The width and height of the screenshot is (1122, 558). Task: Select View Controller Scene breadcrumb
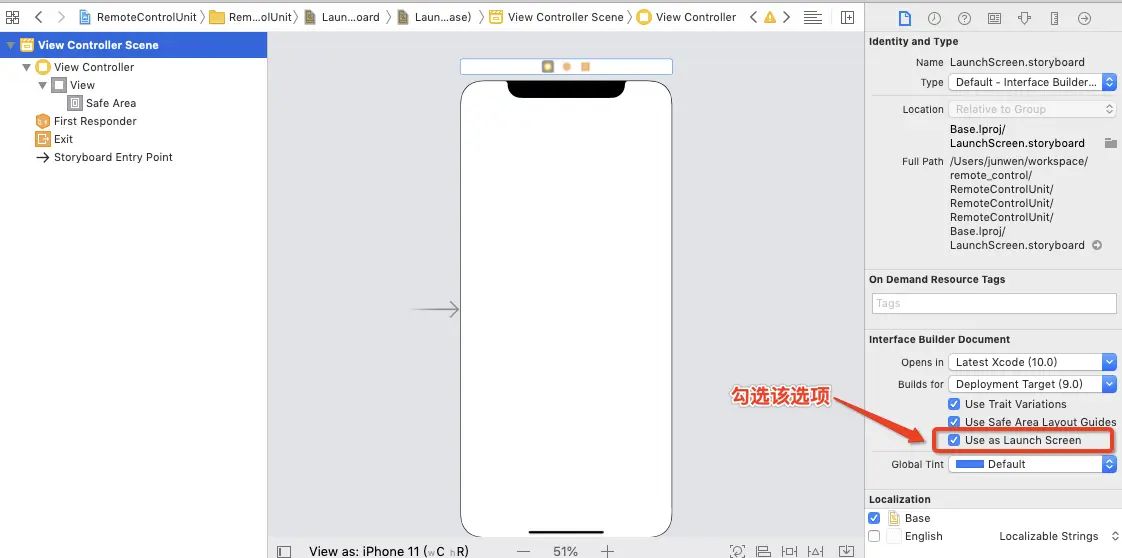pyautogui.click(x=557, y=17)
